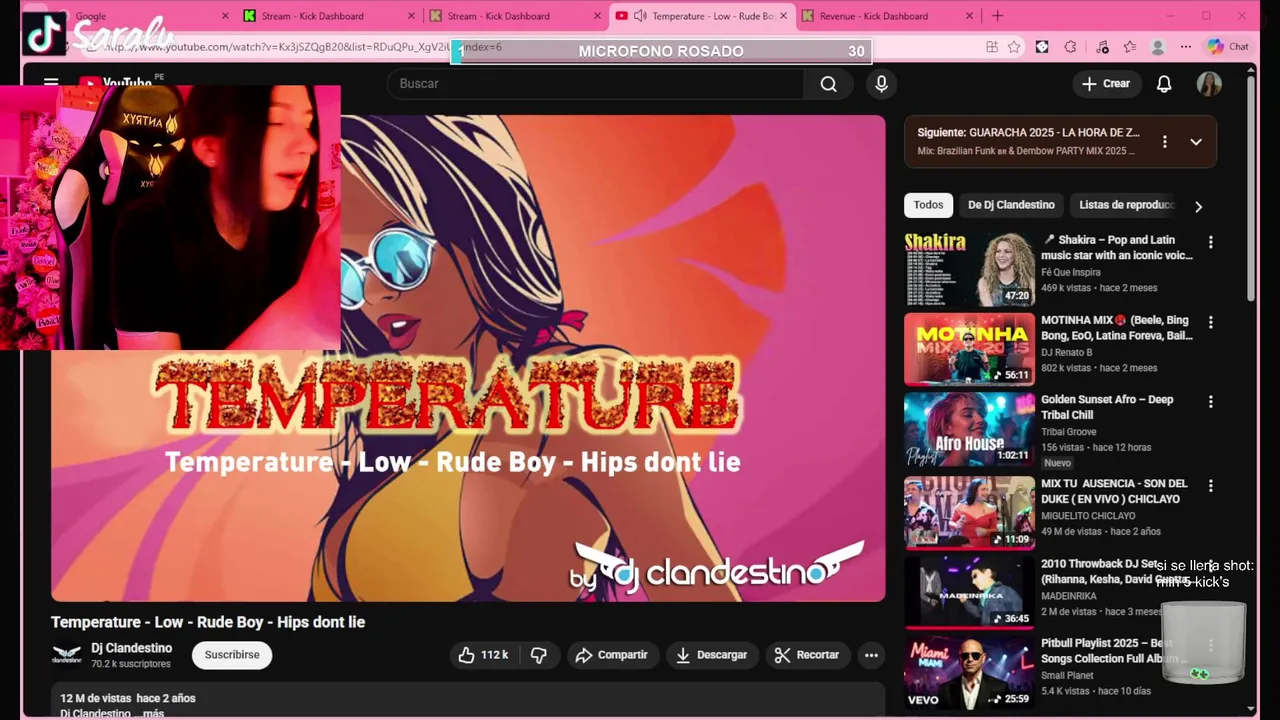Click the main Temperature video player
Viewport: 1280px width, 720px height.
[468, 358]
